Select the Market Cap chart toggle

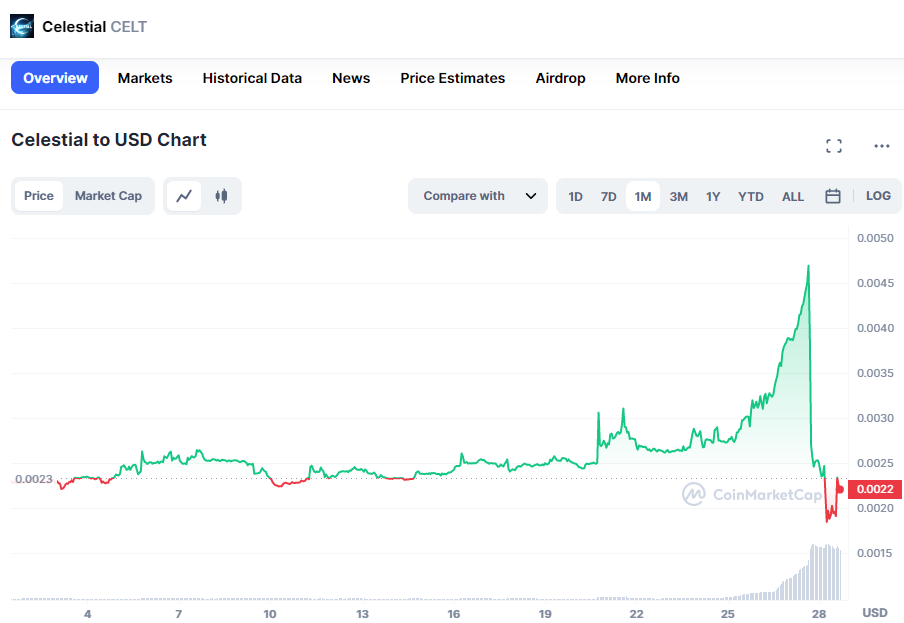pos(108,196)
